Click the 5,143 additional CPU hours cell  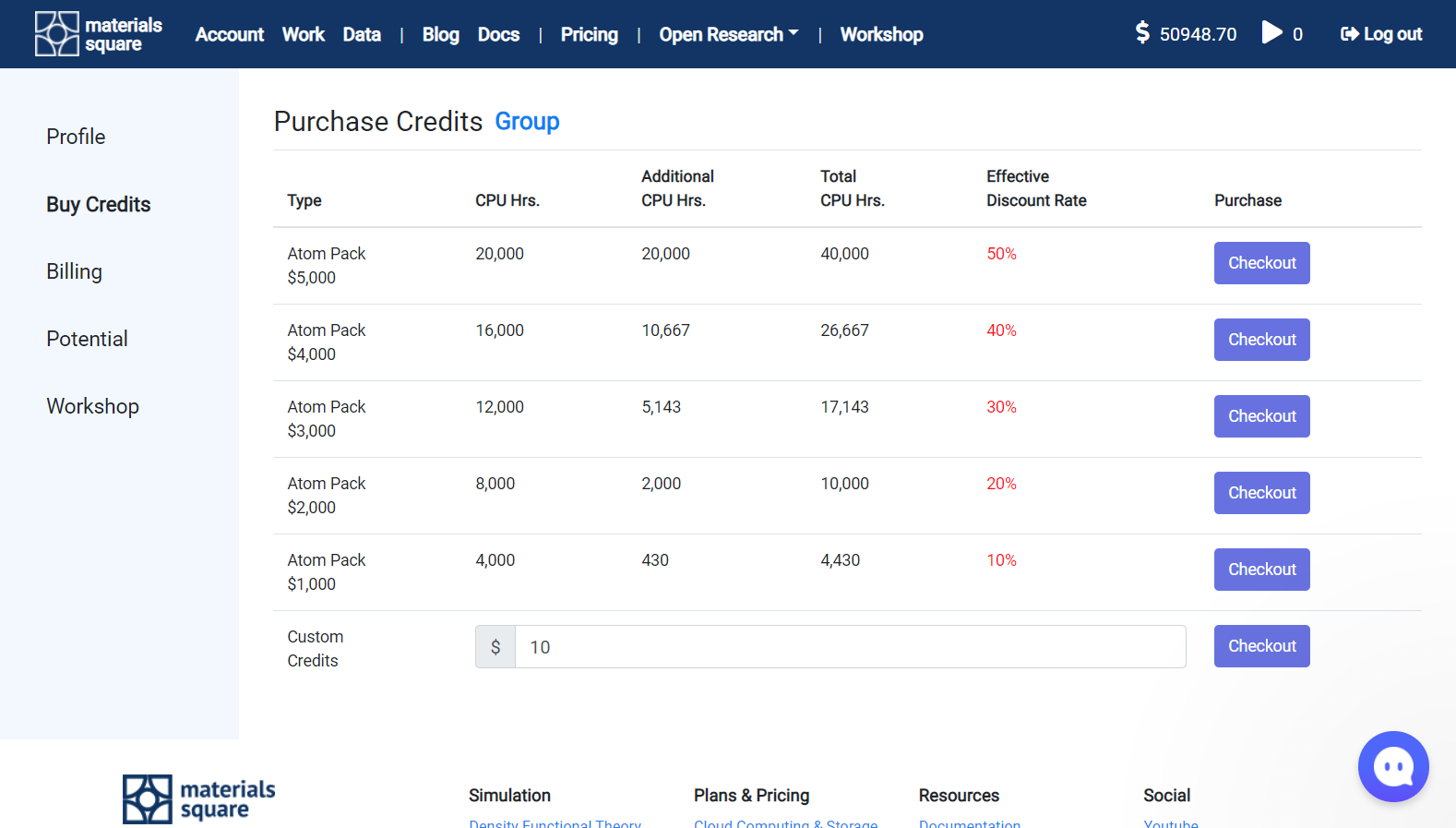pyautogui.click(x=661, y=407)
